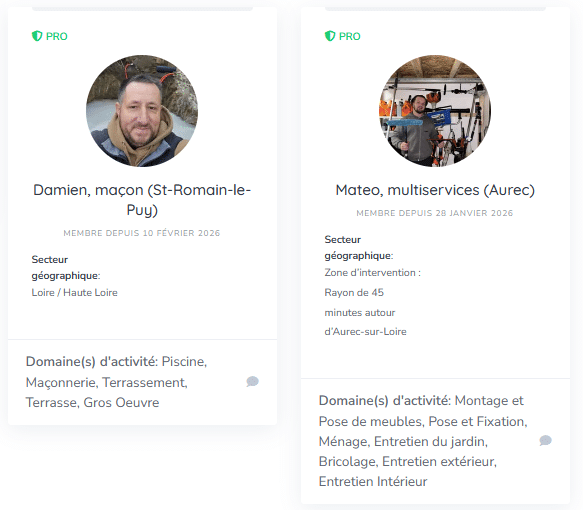Image resolution: width=583 pixels, height=510 pixels.
Task: Open Damien's profile photo
Action: 142,111
